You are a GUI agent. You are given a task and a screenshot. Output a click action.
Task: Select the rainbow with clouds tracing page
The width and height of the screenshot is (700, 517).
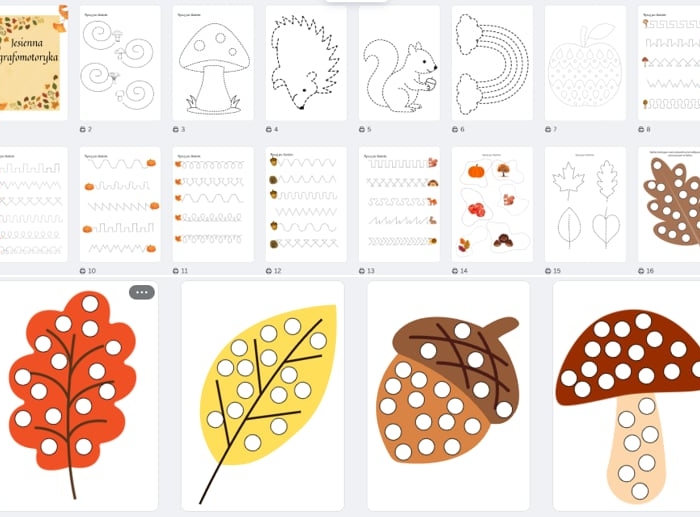pyautogui.click(x=492, y=63)
